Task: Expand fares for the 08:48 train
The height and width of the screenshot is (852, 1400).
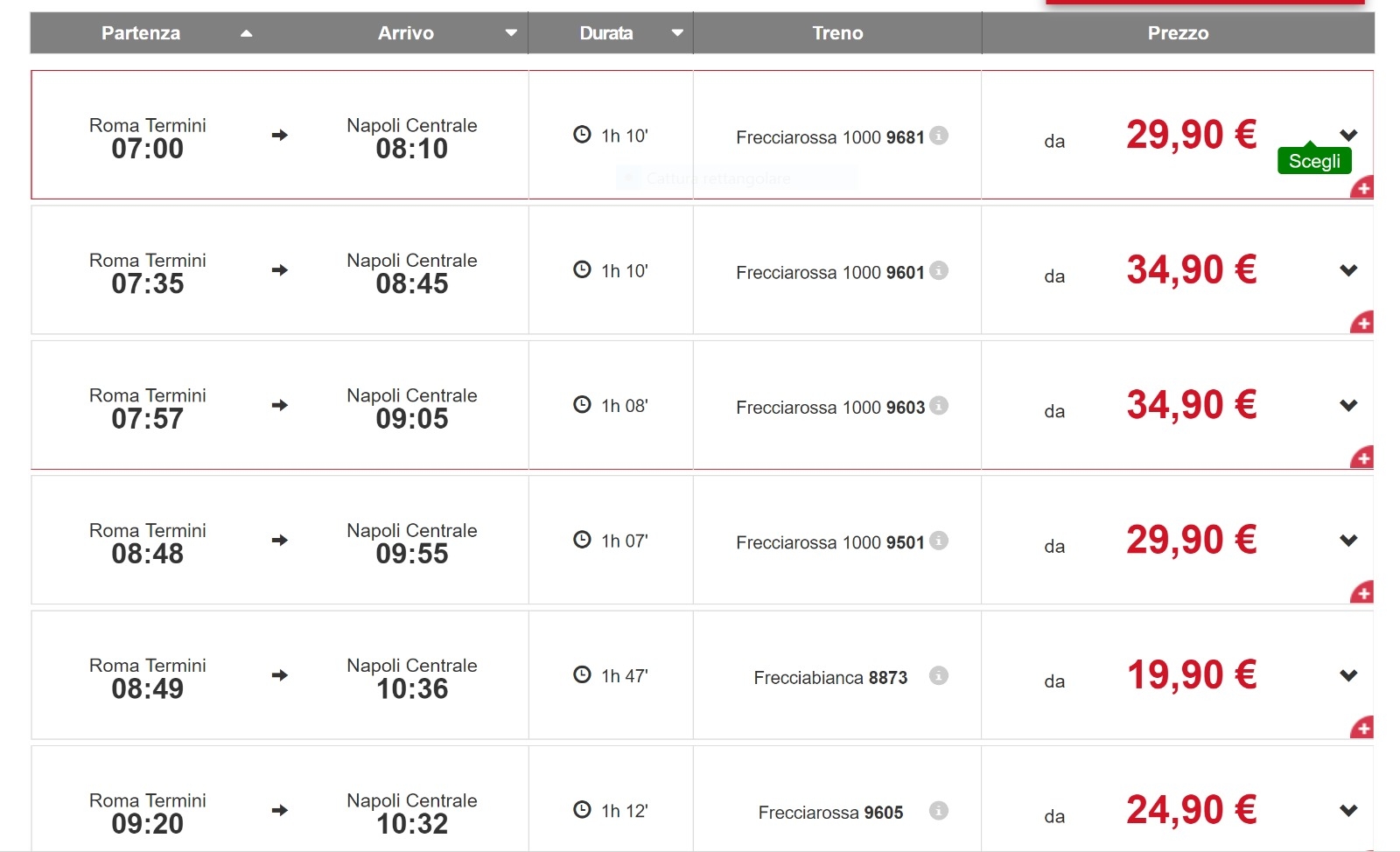Action: click(1348, 540)
